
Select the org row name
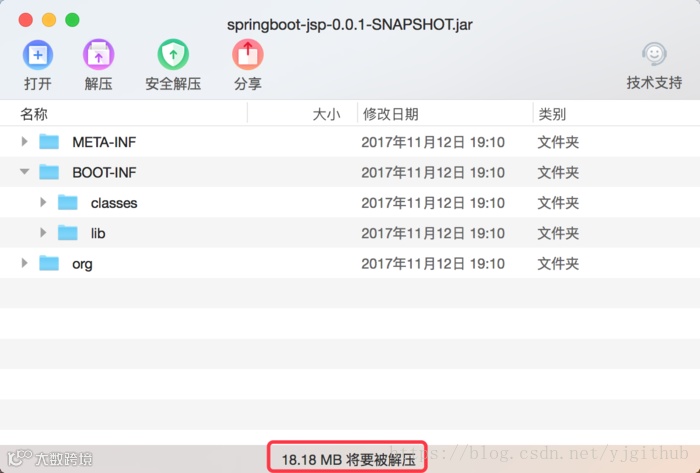[x=82, y=264]
